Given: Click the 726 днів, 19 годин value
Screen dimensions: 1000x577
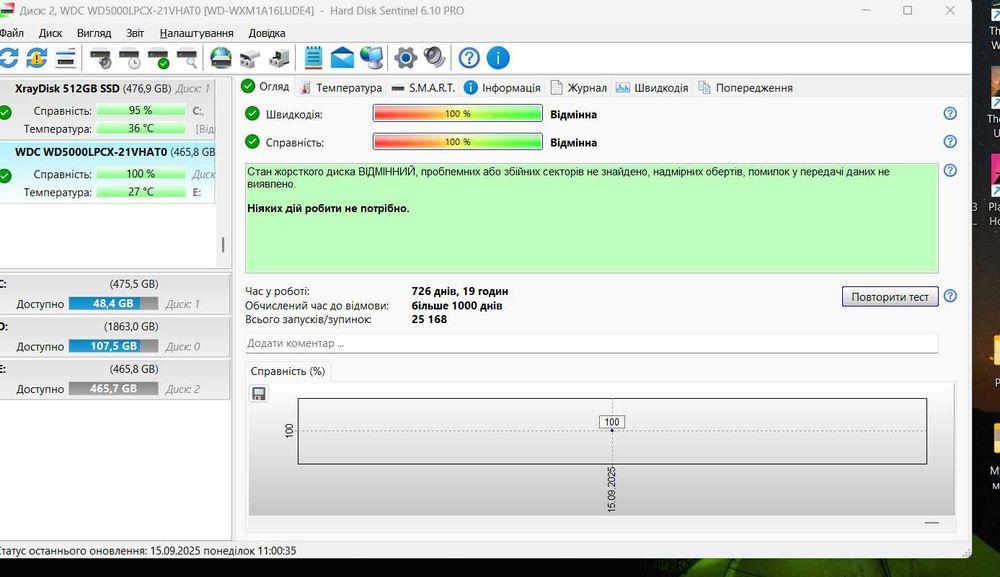Looking at the screenshot, I should (460, 291).
